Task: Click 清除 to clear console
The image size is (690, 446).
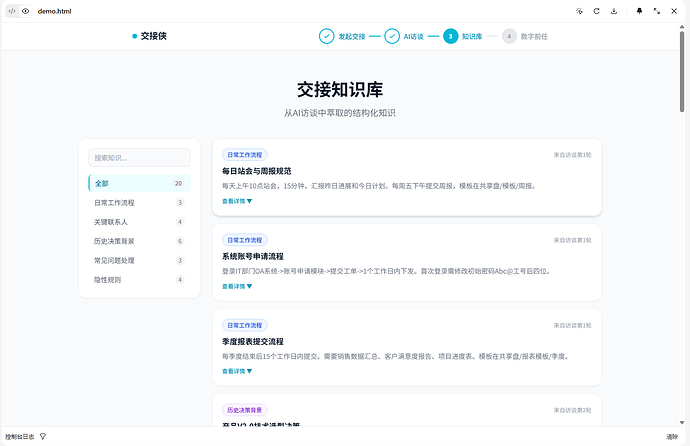Action: tap(672, 437)
